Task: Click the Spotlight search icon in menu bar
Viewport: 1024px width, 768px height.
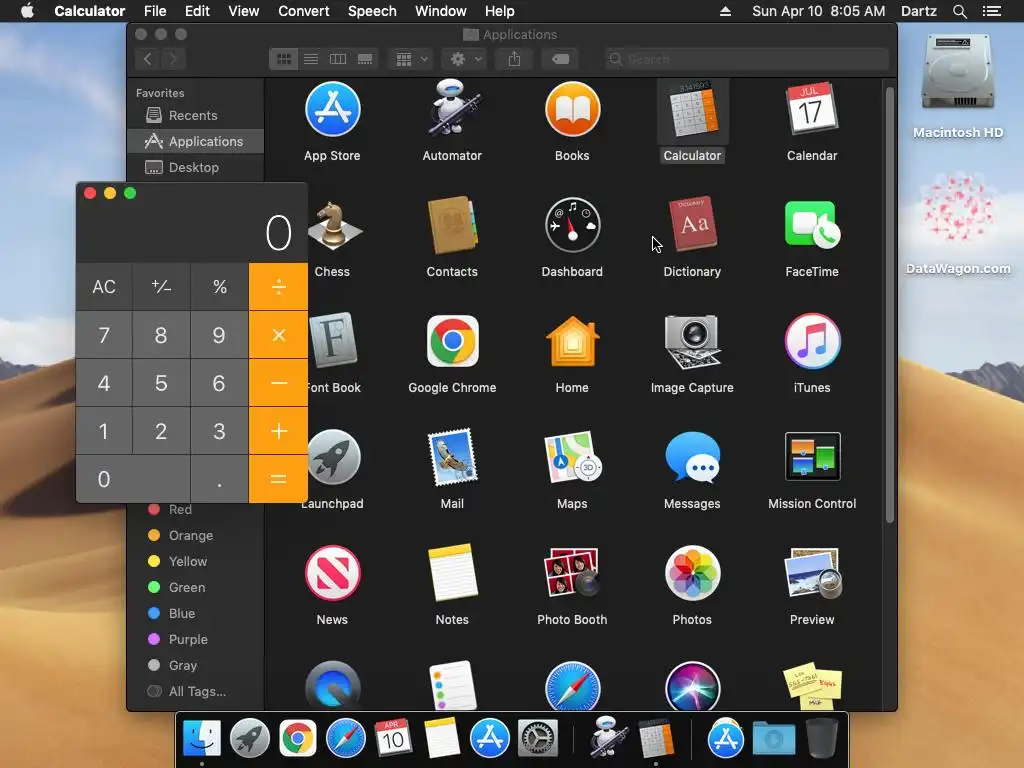Action: (x=959, y=11)
